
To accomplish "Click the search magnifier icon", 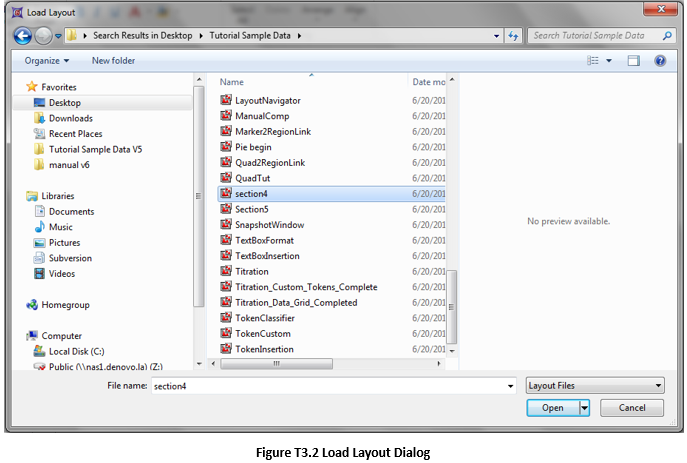I will pyautogui.click(x=668, y=36).
